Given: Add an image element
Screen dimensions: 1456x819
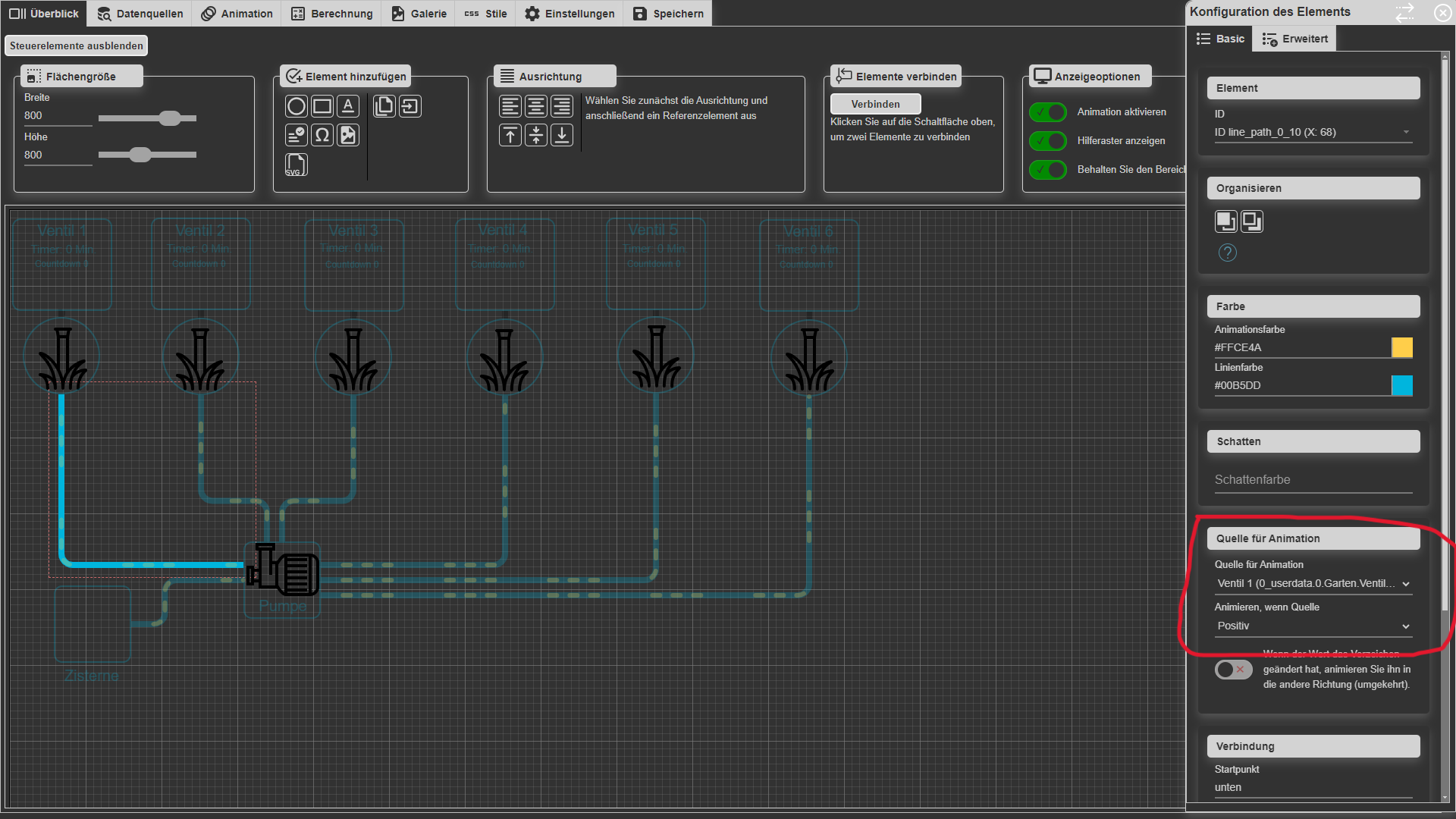Looking at the screenshot, I should tap(348, 135).
